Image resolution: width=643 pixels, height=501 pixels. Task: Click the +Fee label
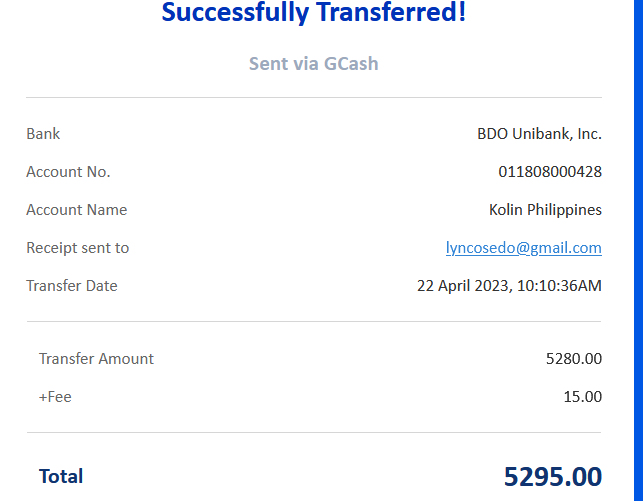(55, 397)
